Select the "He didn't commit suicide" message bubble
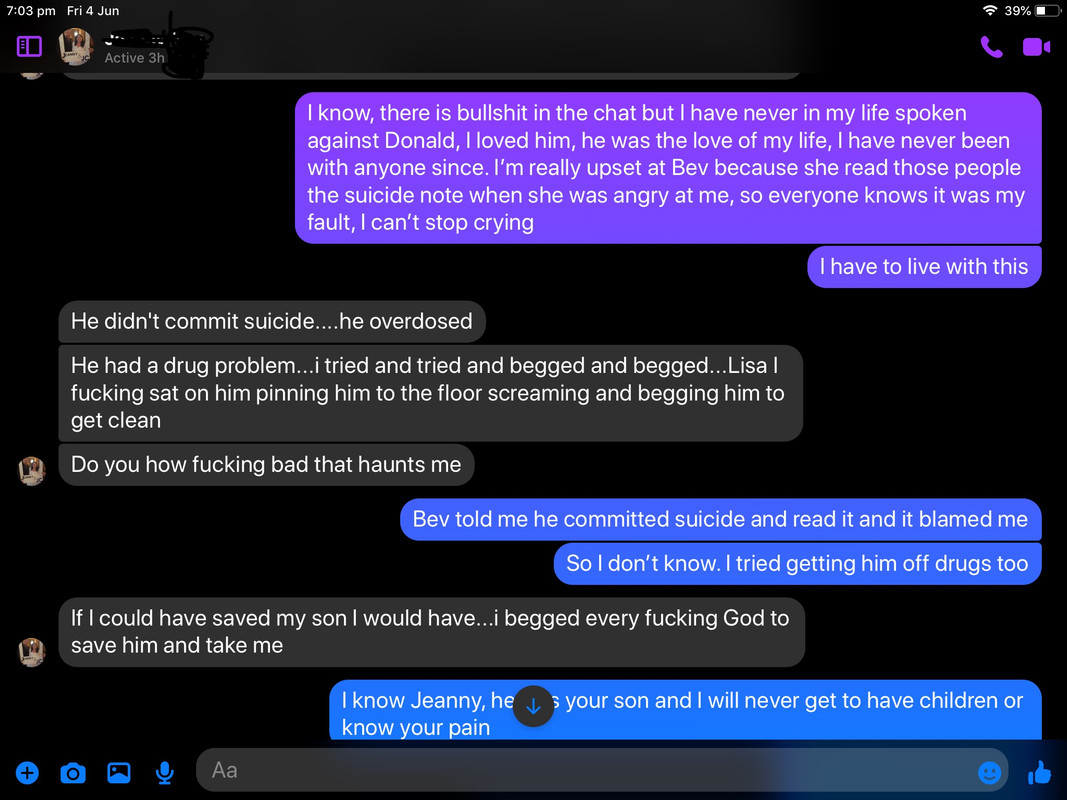 coord(272,321)
